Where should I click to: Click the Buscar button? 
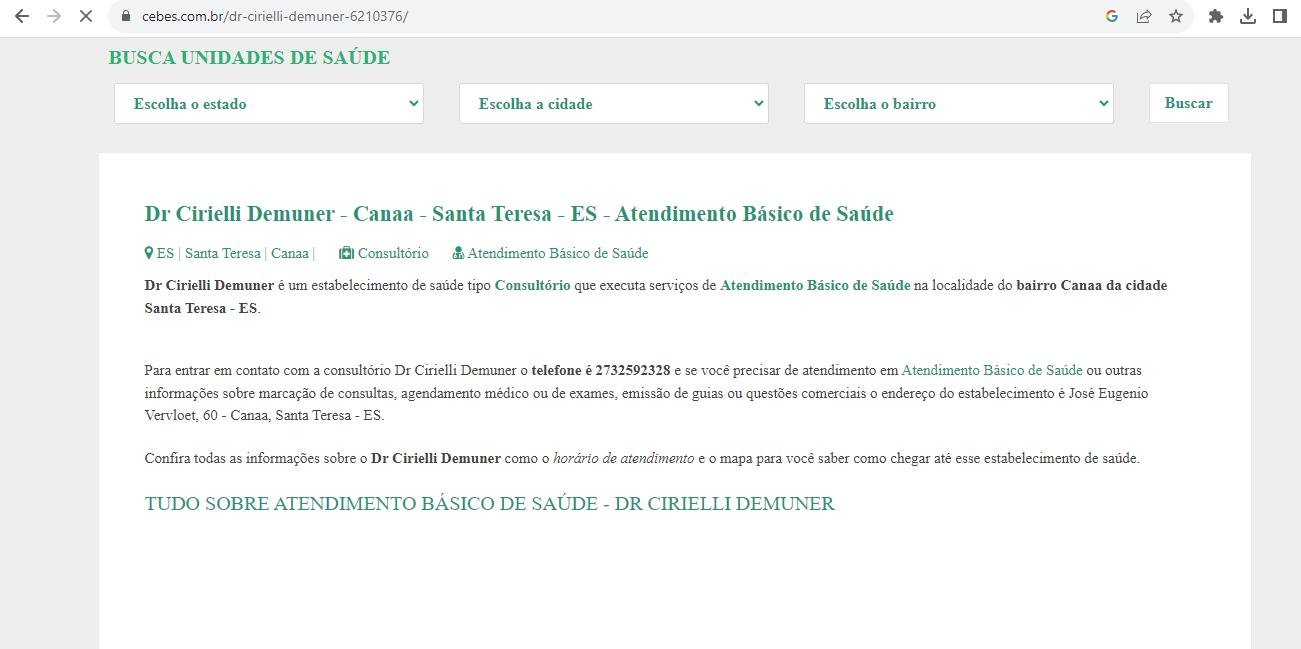click(1189, 103)
